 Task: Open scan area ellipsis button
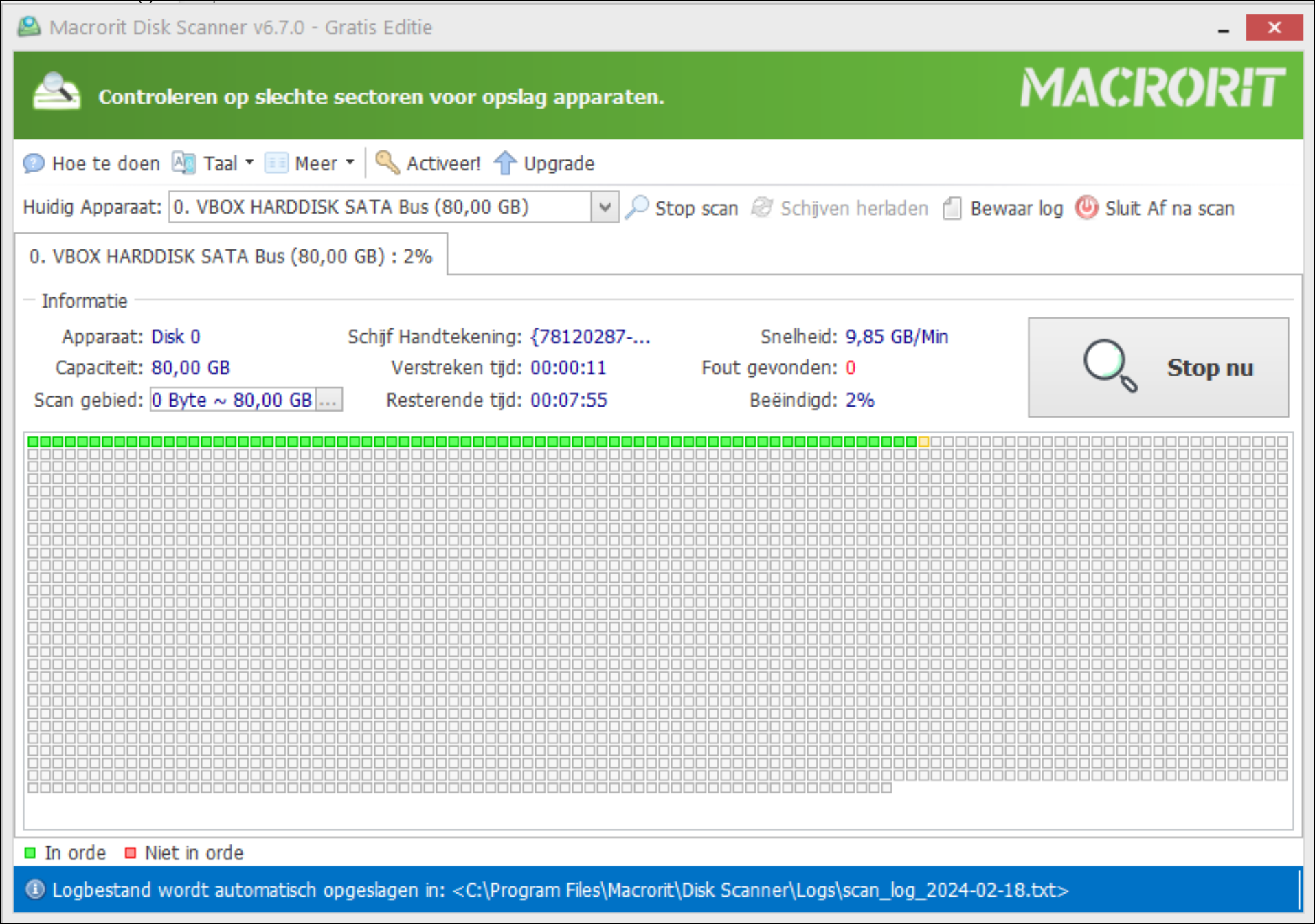(329, 400)
